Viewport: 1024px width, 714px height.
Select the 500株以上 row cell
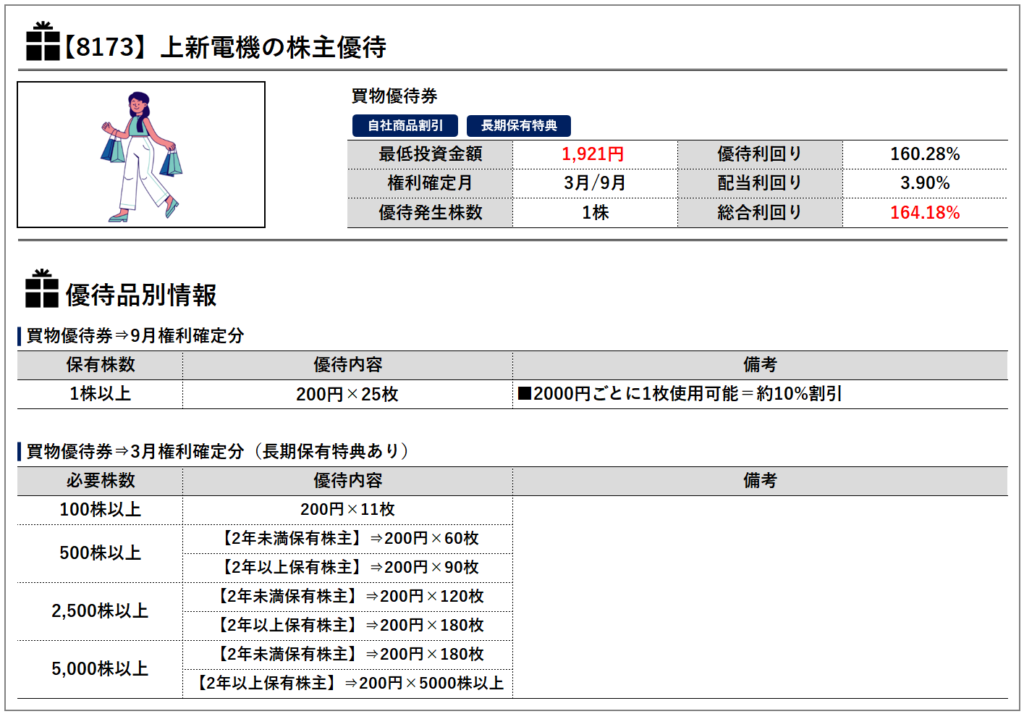coord(100,553)
